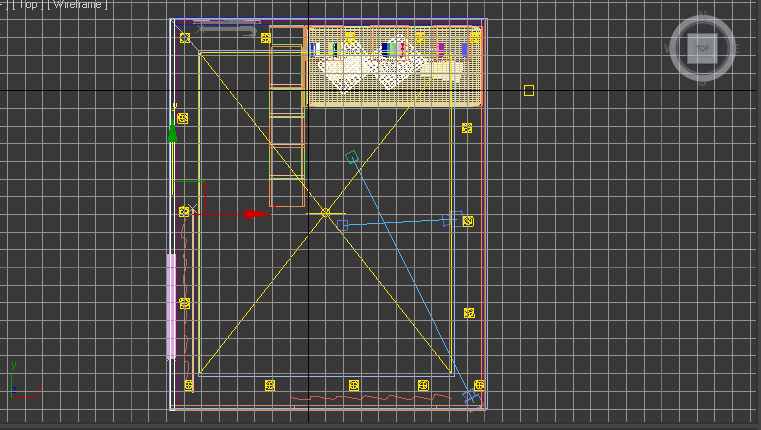Image resolution: width=761 pixels, height=430 pixels.
Task: Select the sofa with white pillows
Action: pyautogui.click(x=396, y=66)
